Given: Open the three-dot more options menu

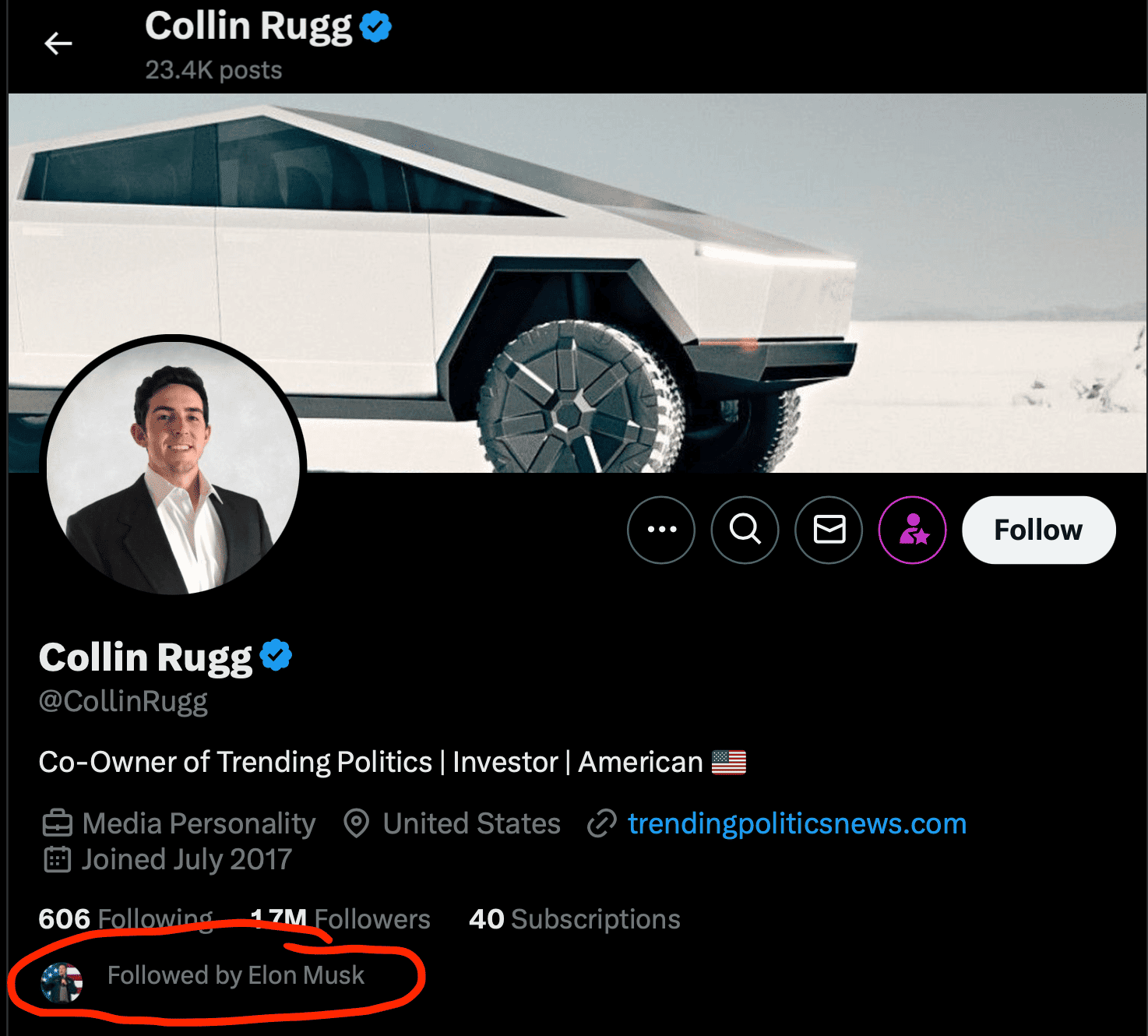Looking at the screenshot, I should click(661, 530).
